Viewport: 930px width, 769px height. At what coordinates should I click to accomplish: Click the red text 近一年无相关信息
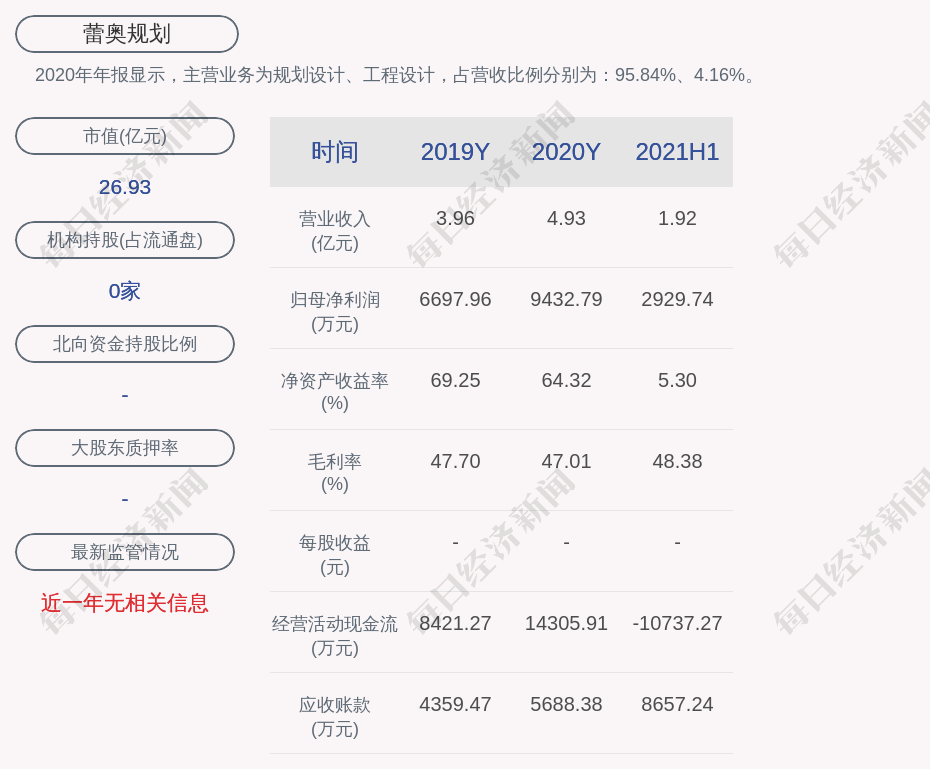pos(125,603)
